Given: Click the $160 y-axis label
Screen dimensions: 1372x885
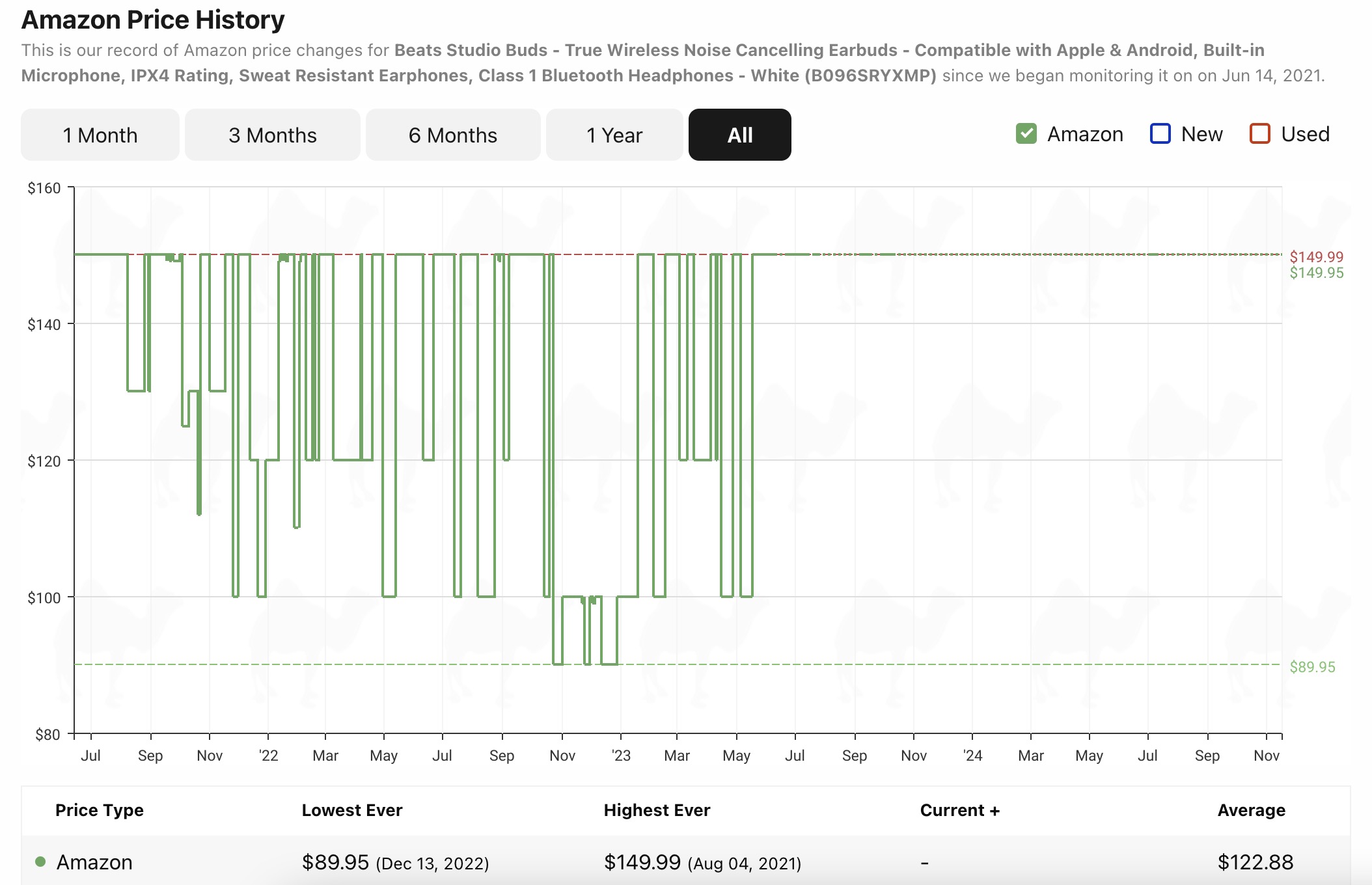Looking at the screenshot, I should (44, 188).
